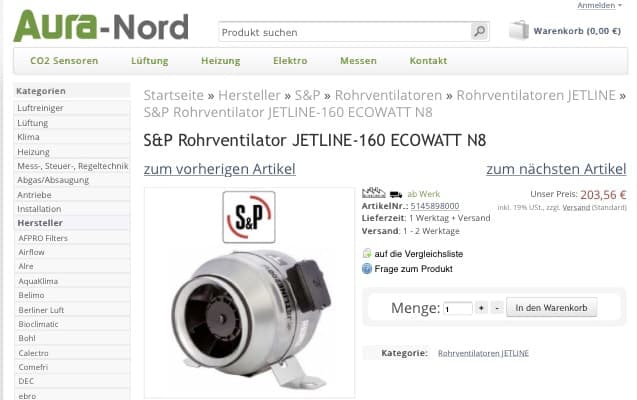Image resolution: width=637 pixels, height=400 pixels.
Task: Open the Lüftung navigation menu
Action: coord(150,61)
